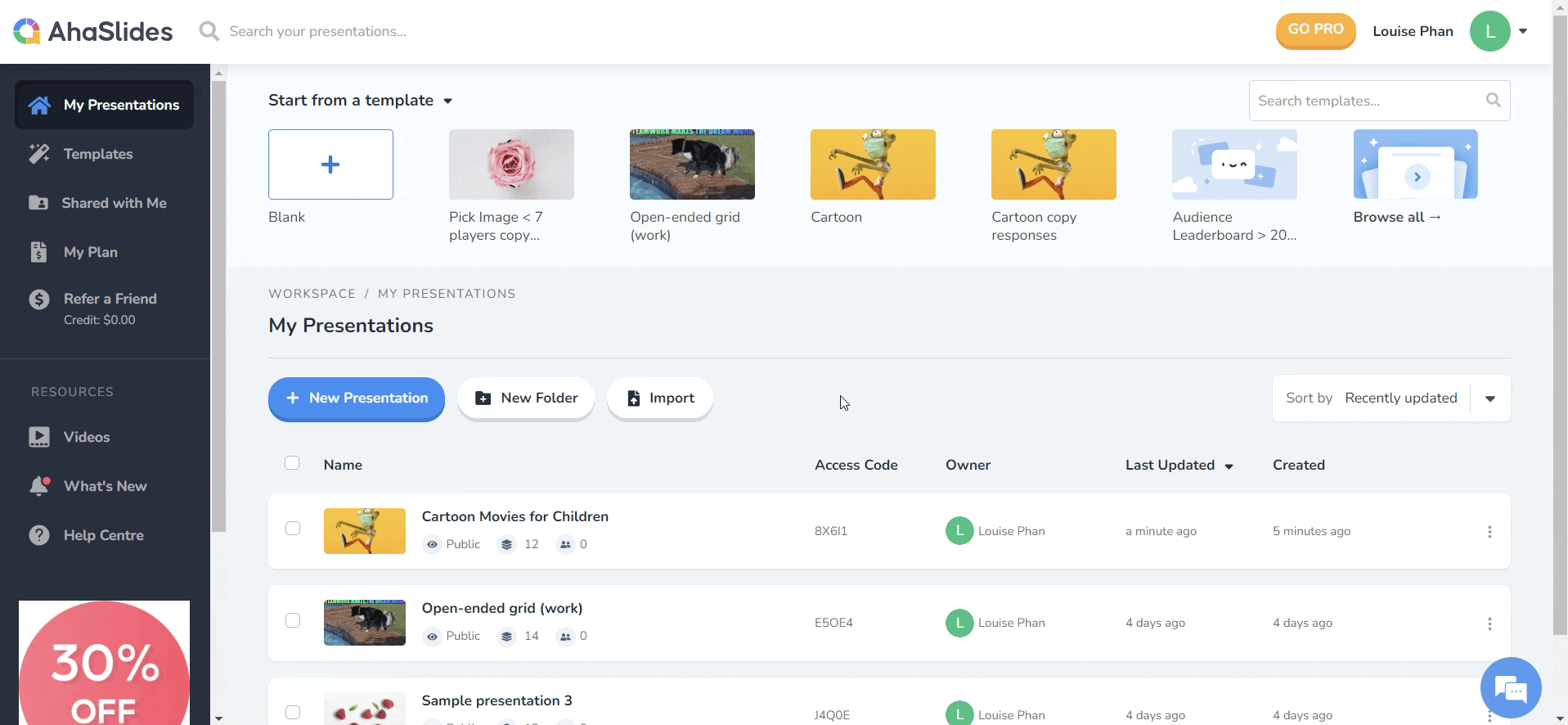Image resolution: width=1568 pixels, height=725 pixels.
Task: Check the Open-ended grid (work) row checkbox
Action: pos(293,620)
